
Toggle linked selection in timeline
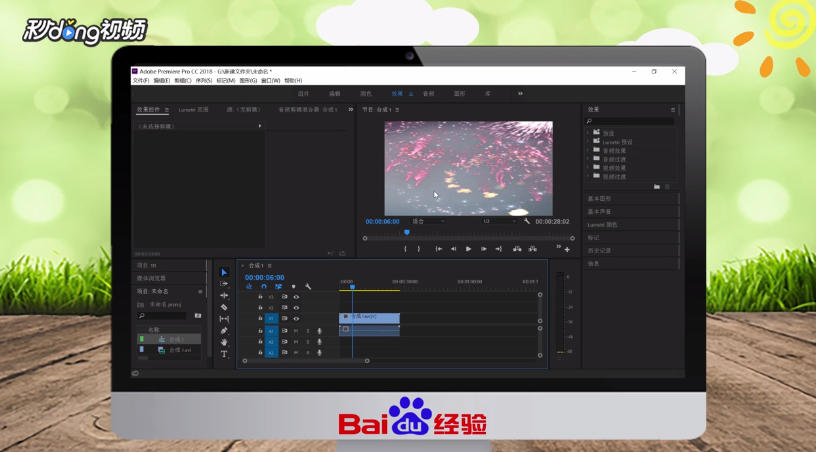click(278, 287)
